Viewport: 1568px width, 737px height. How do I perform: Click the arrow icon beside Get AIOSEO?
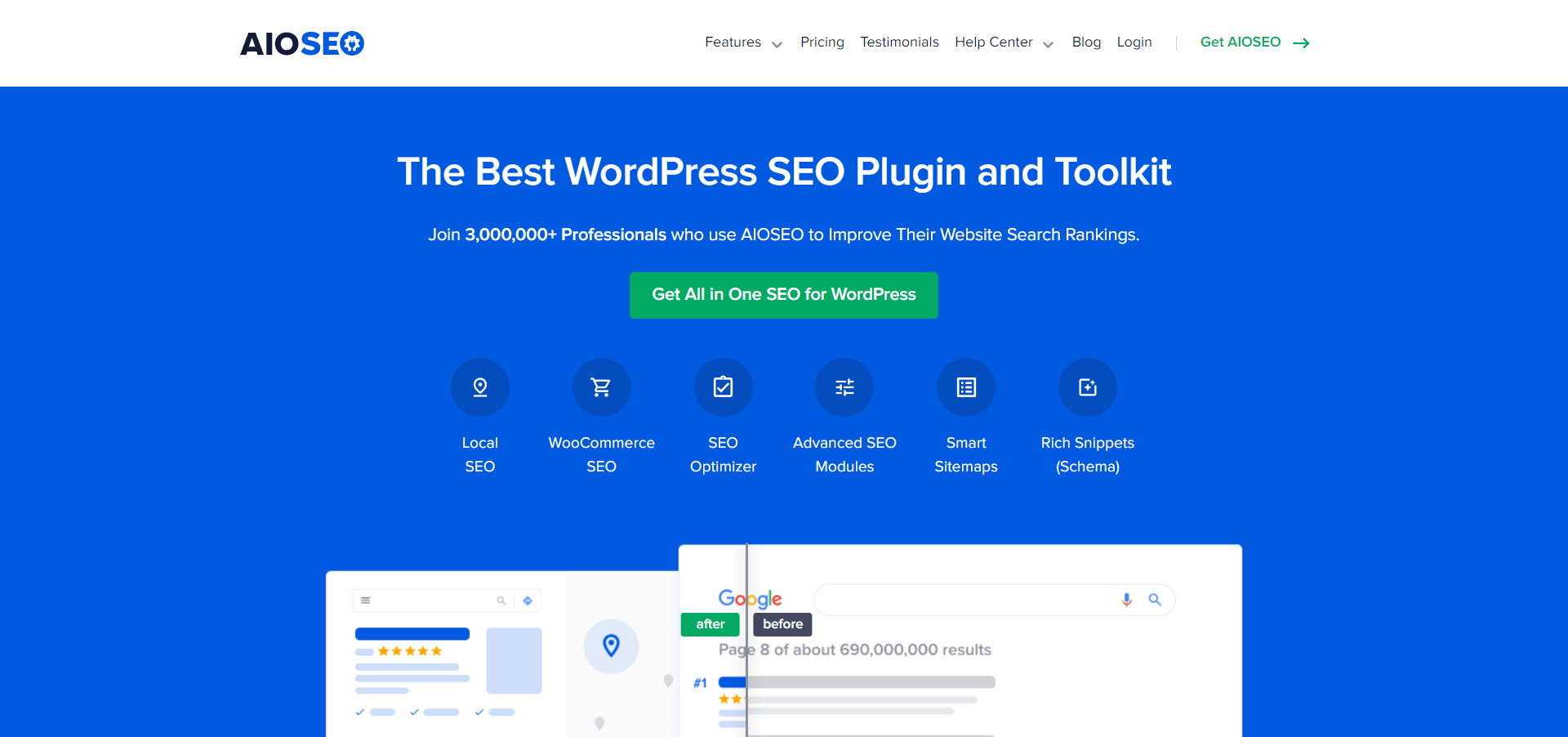(x=1301, y=43)
